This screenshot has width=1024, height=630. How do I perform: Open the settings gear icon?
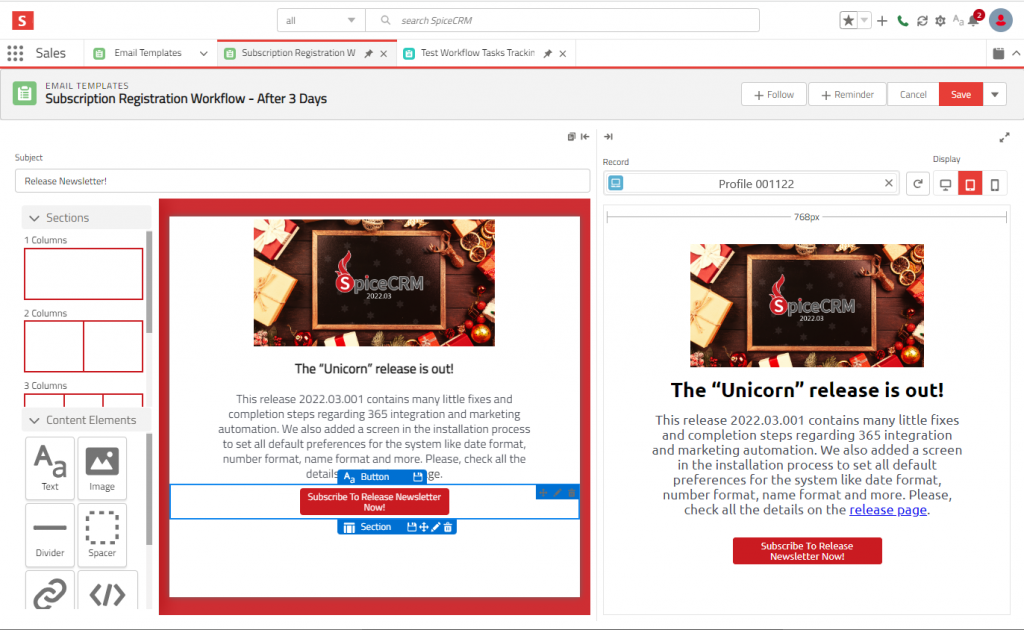coord(940,21)
